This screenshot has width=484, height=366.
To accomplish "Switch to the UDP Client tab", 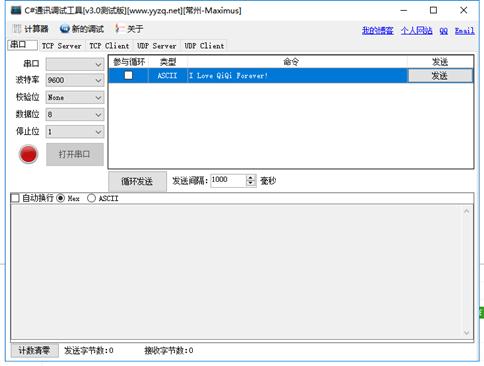I will tap(204, 46).
